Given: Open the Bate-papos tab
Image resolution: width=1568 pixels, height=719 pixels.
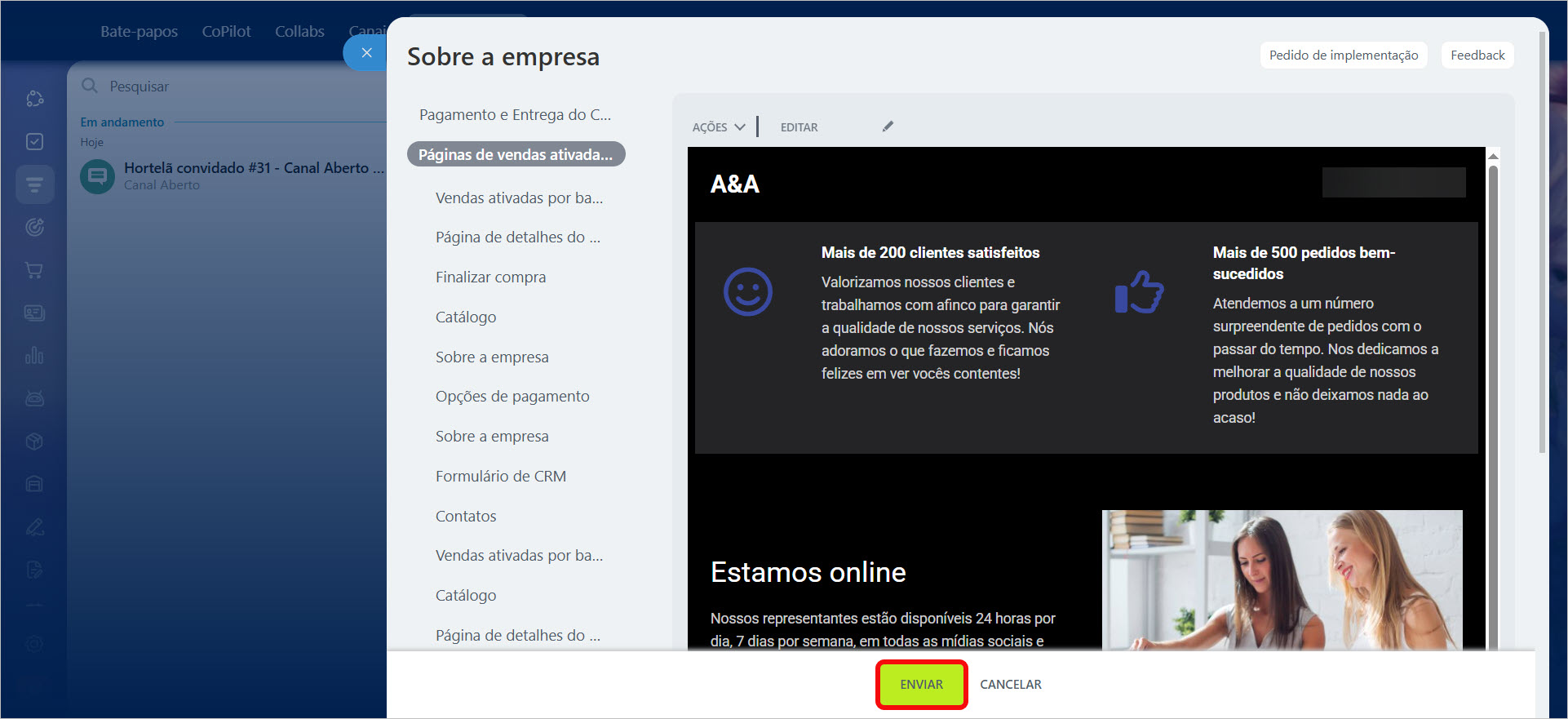Looking at the screenshot, I should [139, 32].
